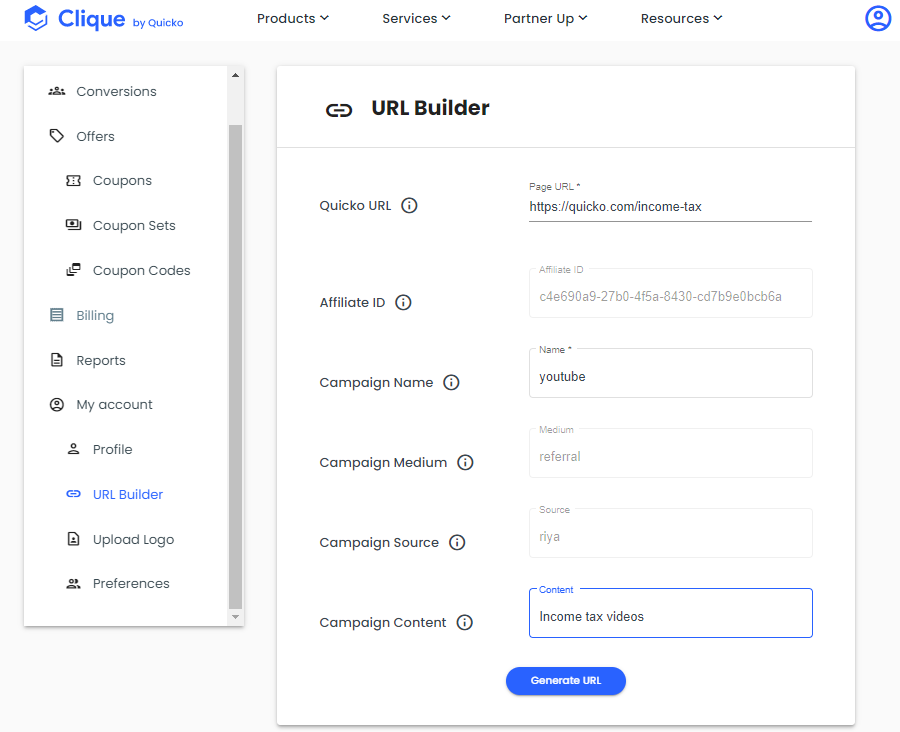
Task: Show info for Campaign Medium
Action: coord(465,463)
